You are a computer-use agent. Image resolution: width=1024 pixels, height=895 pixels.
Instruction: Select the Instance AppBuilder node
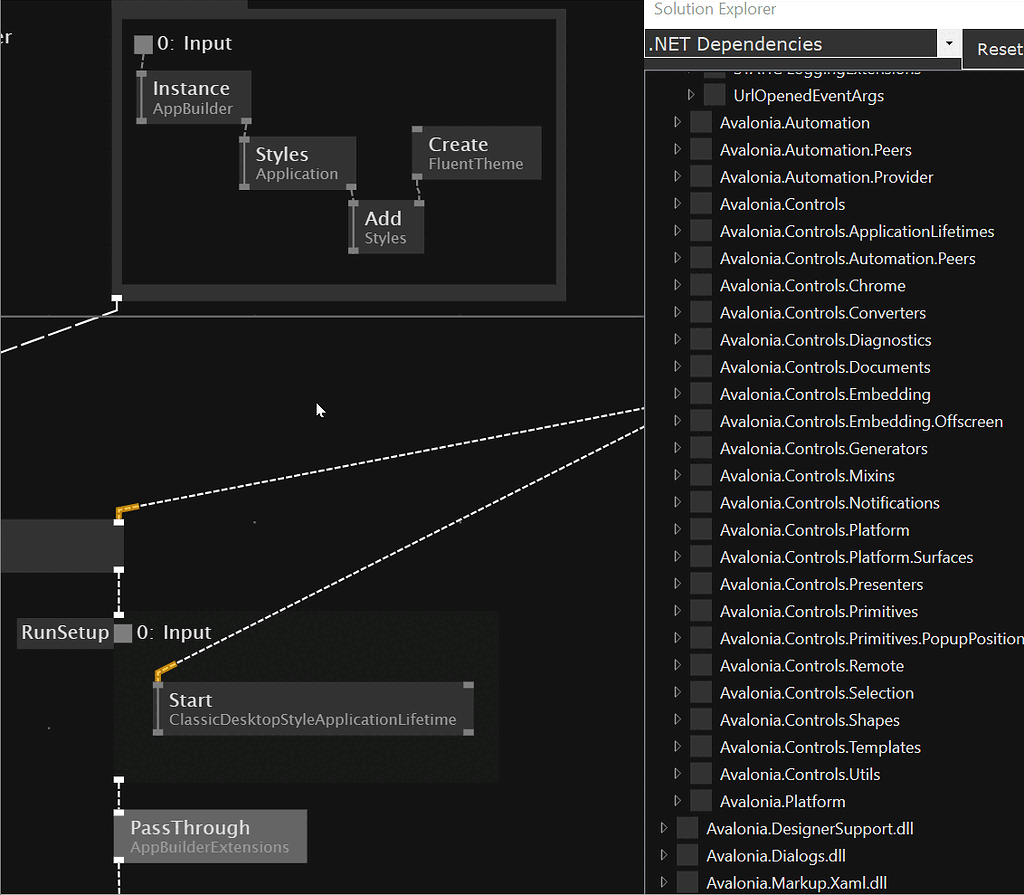pos(190,97)
